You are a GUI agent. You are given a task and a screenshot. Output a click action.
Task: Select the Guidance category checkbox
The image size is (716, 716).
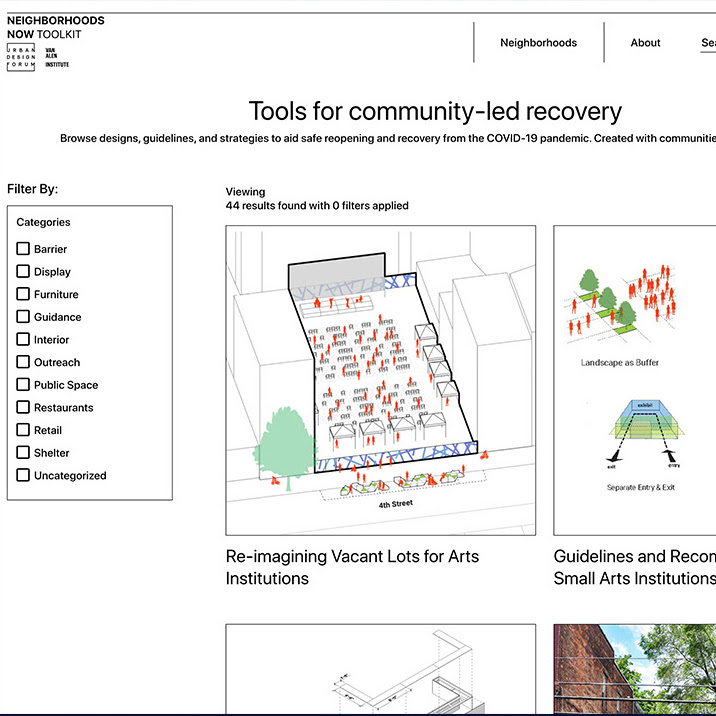[23, 317]
